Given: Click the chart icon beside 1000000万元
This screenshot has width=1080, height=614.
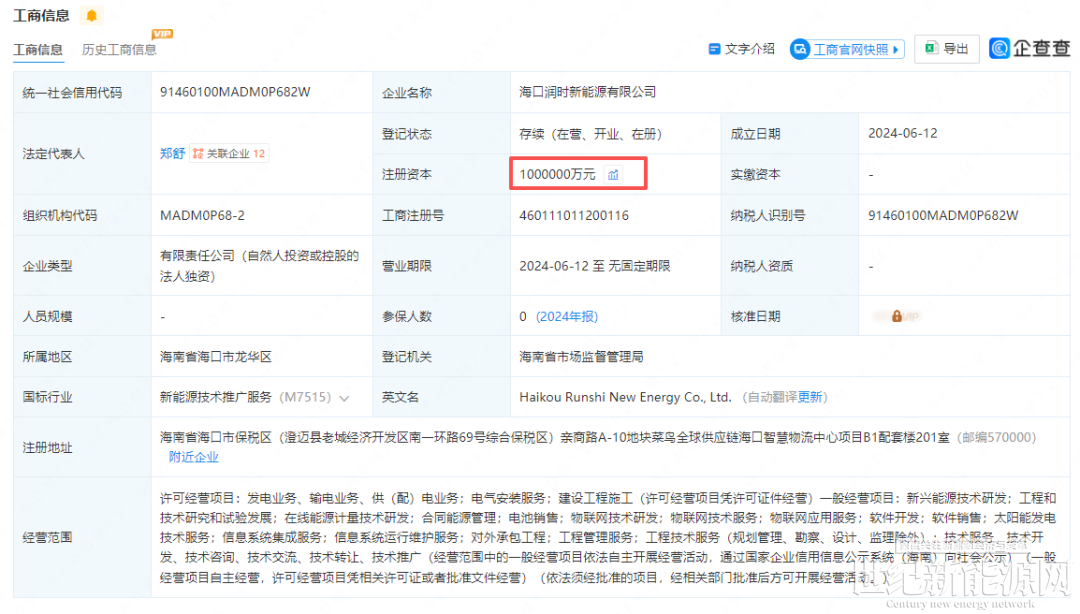Looking at the screenshot, I should (613, 175).
